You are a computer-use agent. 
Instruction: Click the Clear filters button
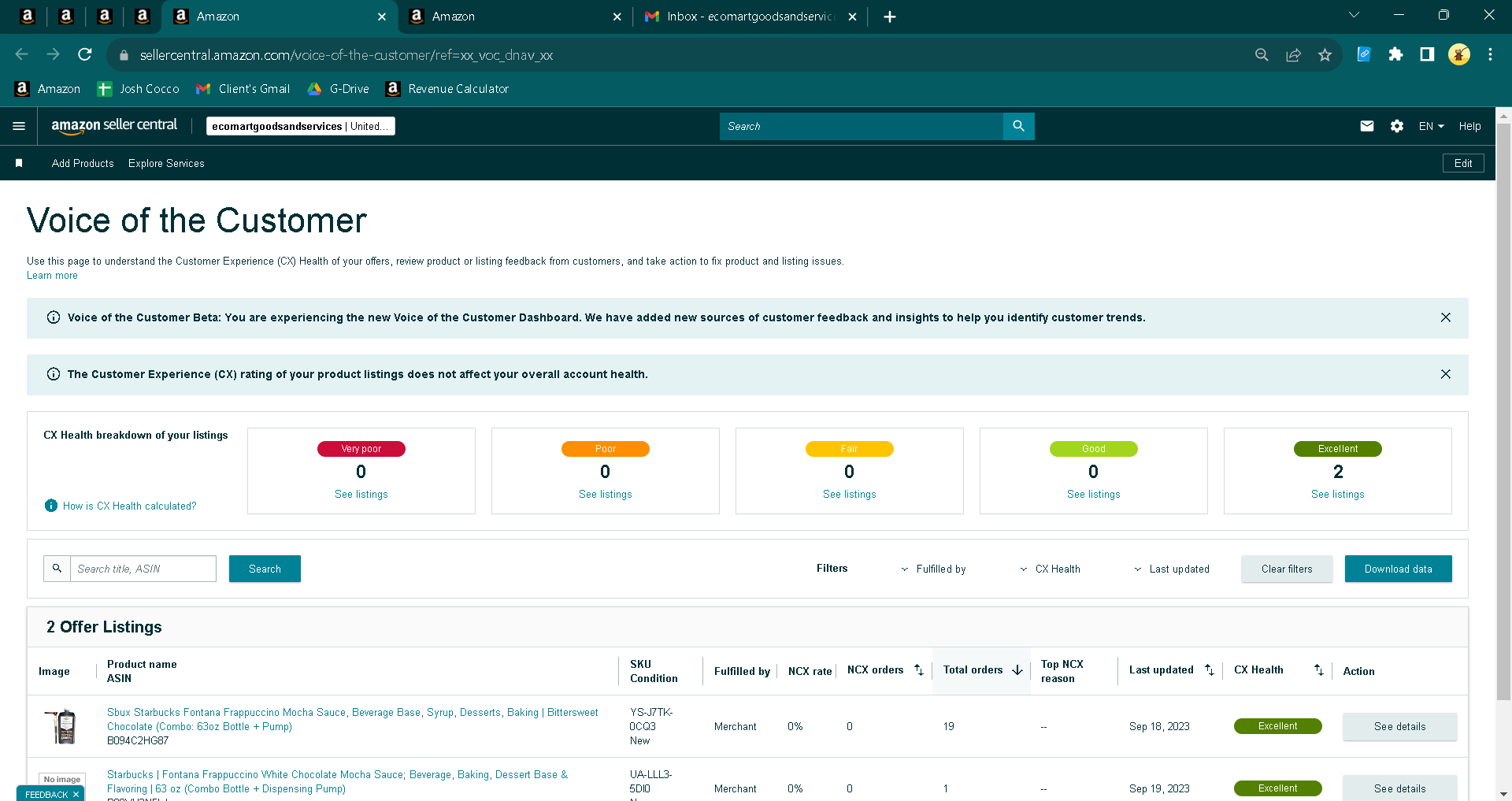(1287, 569)
